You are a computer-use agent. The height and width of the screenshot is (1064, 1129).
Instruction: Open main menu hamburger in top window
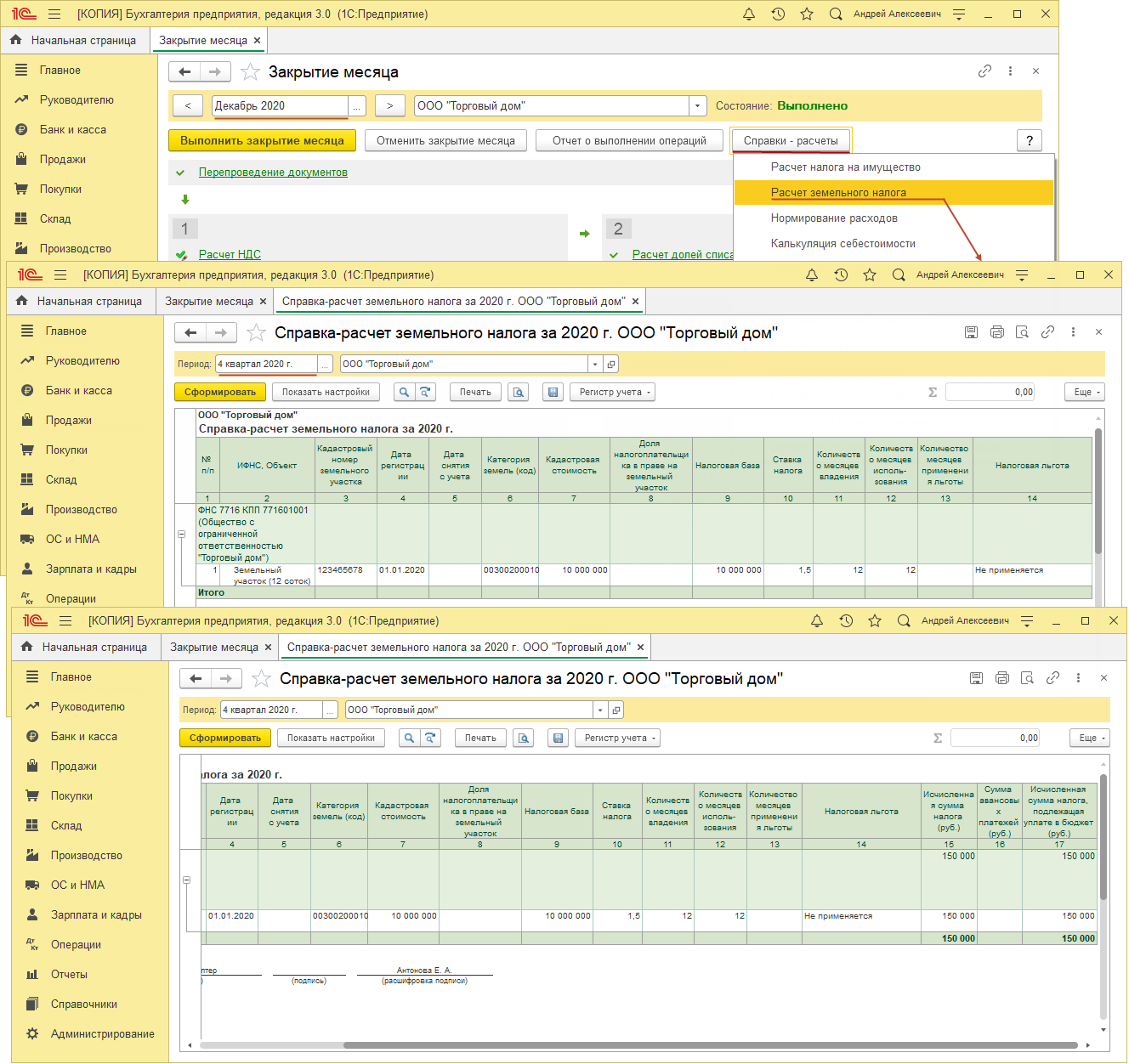(x=54, y=14)
